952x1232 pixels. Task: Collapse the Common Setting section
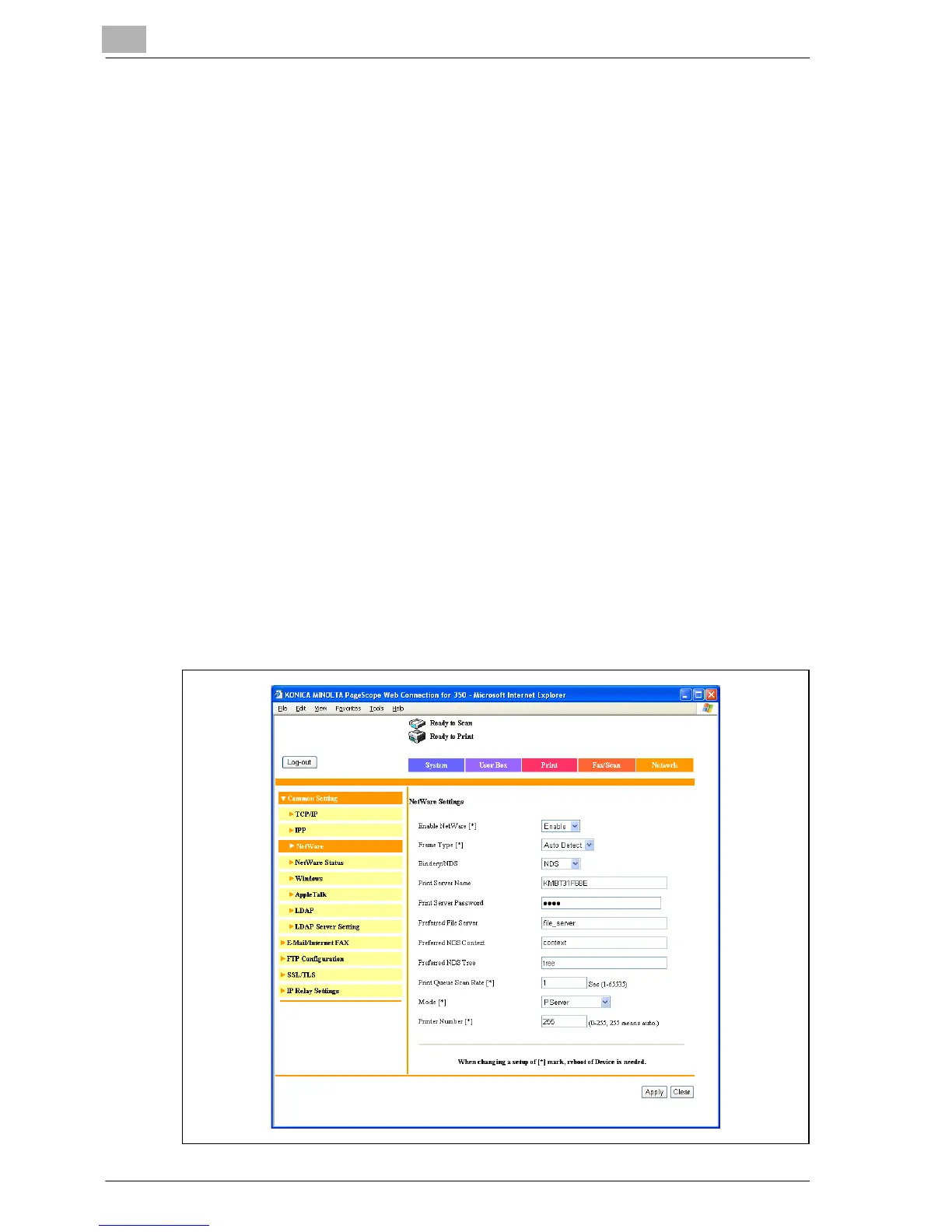pyautogui.click(x=341, y=798)
